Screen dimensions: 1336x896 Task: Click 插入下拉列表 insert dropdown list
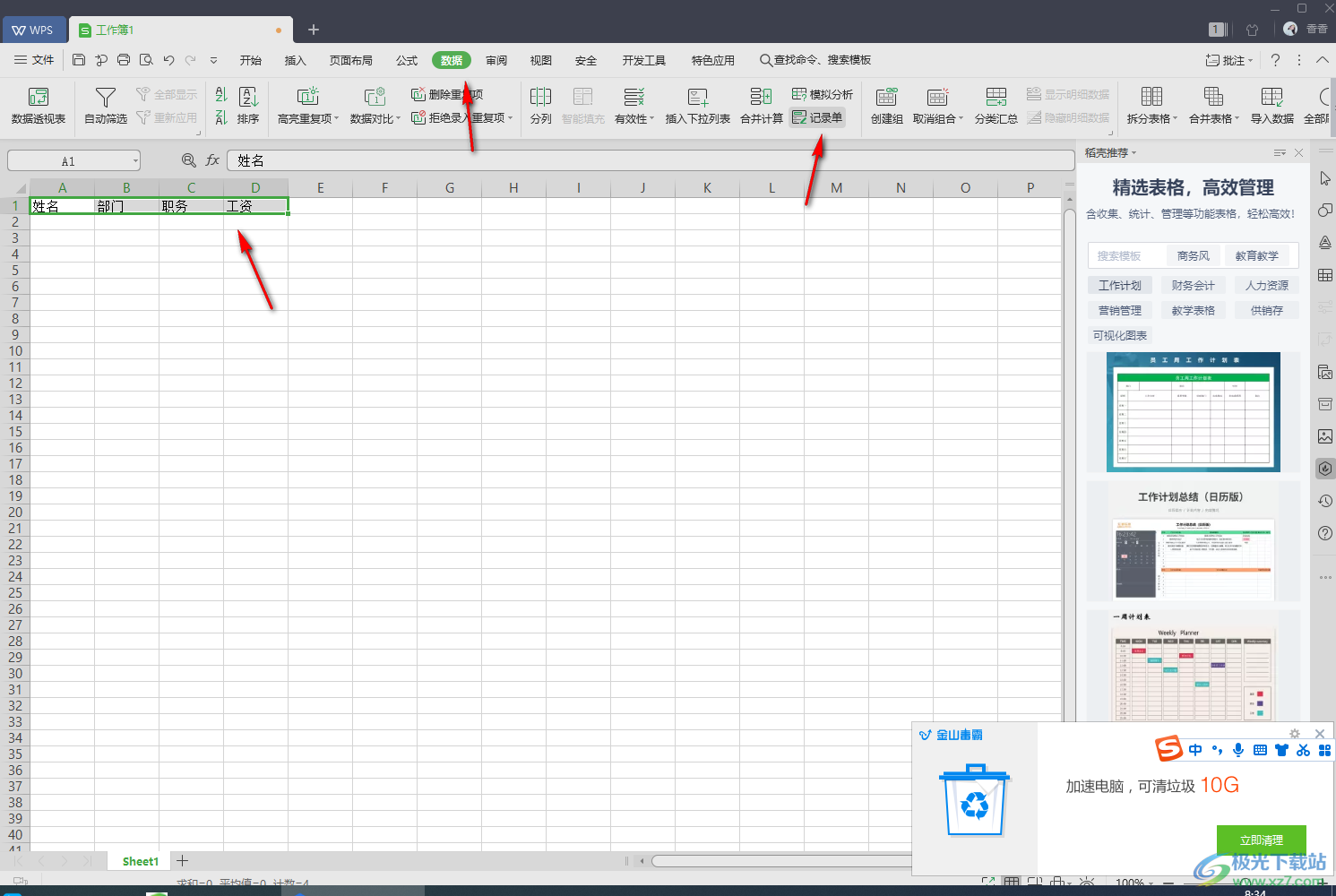tap(697, 106)
